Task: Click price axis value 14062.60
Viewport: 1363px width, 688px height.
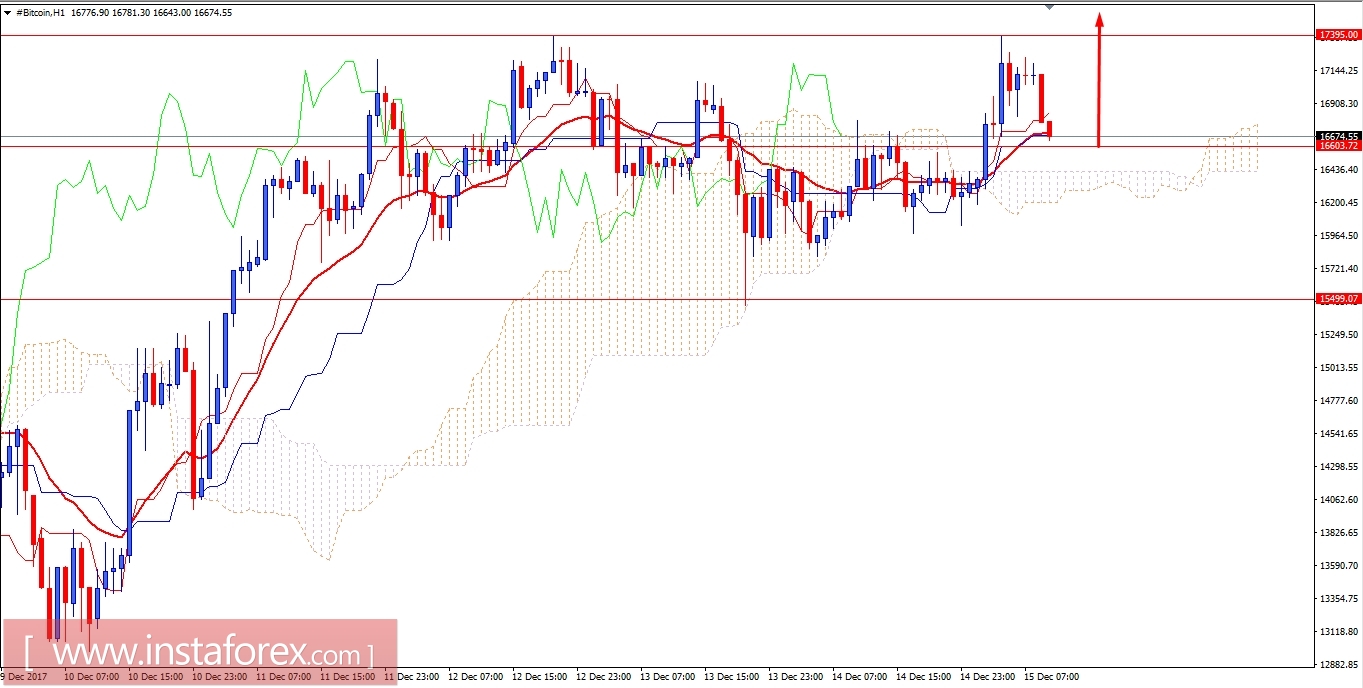Action: [x=1338, y=500]
